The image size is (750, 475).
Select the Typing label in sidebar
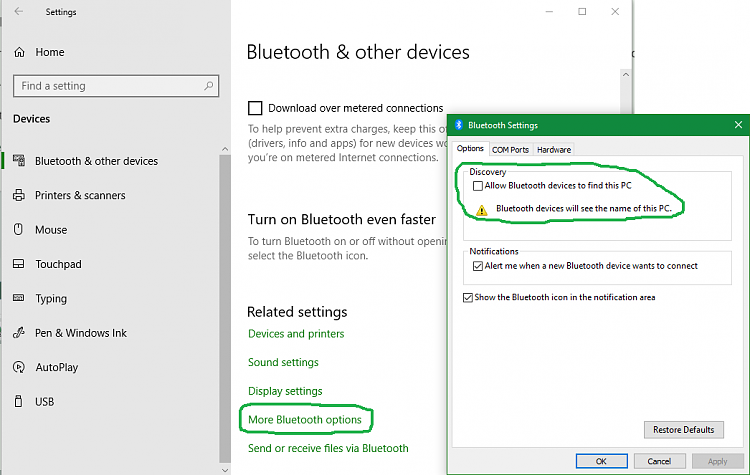coord(51,298)
